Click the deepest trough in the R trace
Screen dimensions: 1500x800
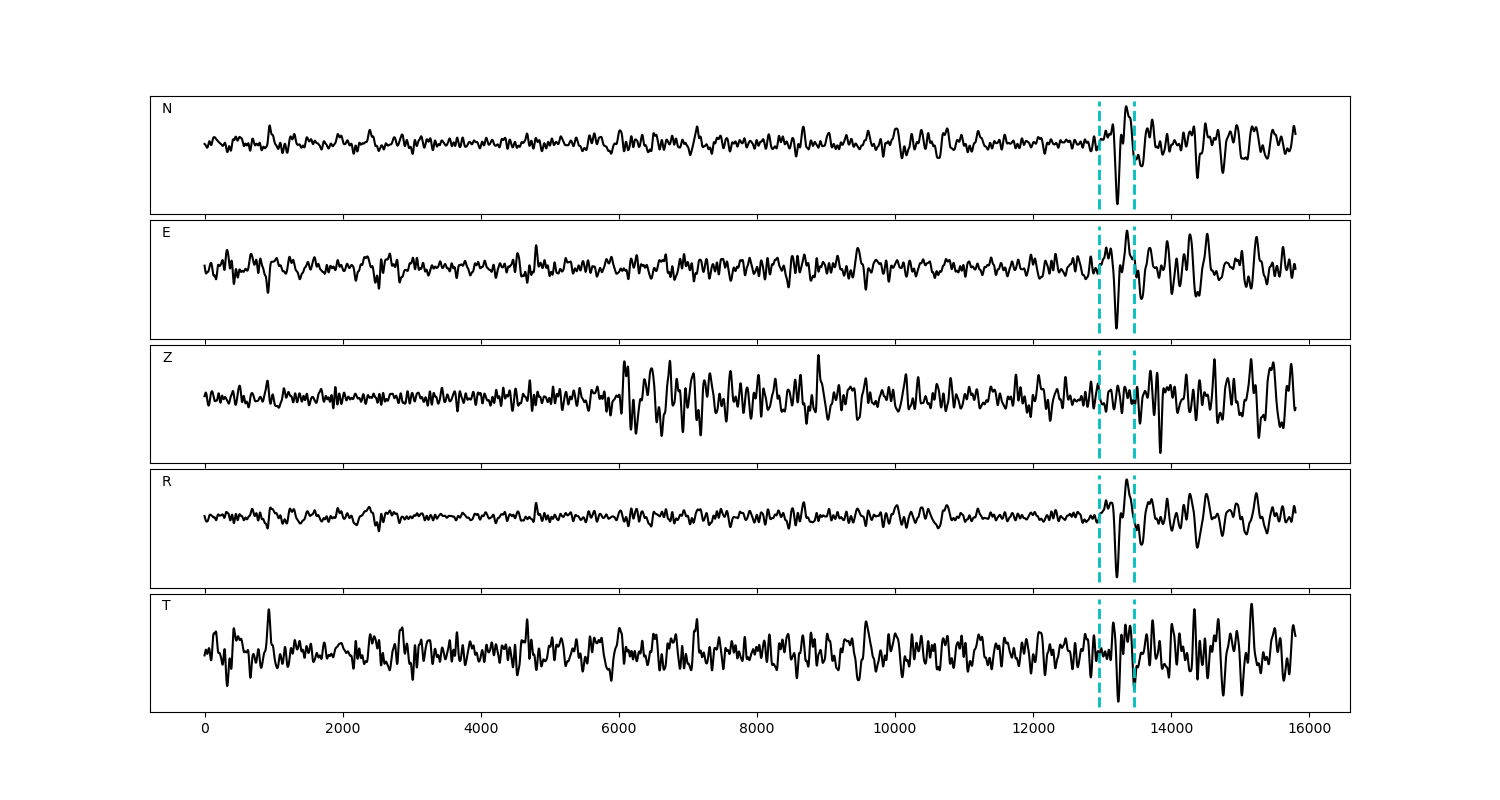pos(1117,577)
